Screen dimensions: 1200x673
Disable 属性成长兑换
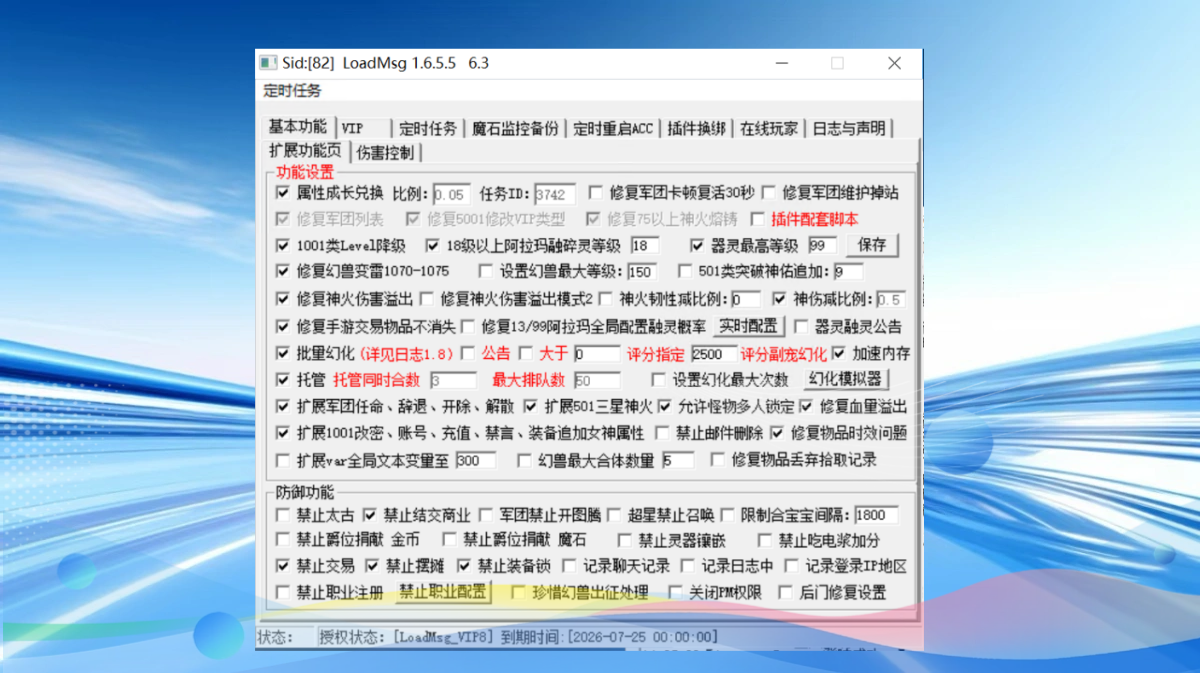[283, 192]
